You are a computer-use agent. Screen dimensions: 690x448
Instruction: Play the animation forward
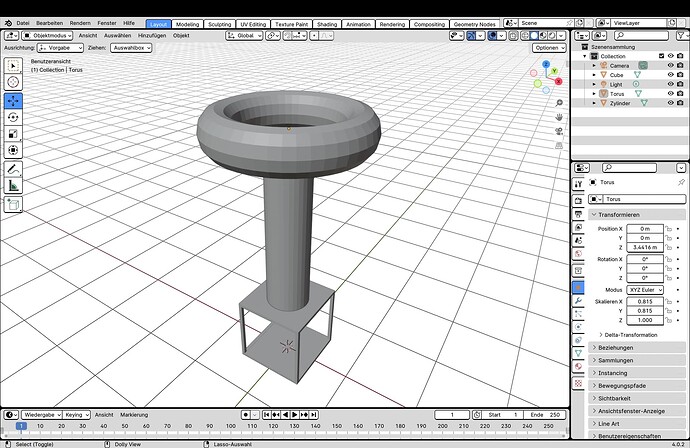[x=295, y=415]
